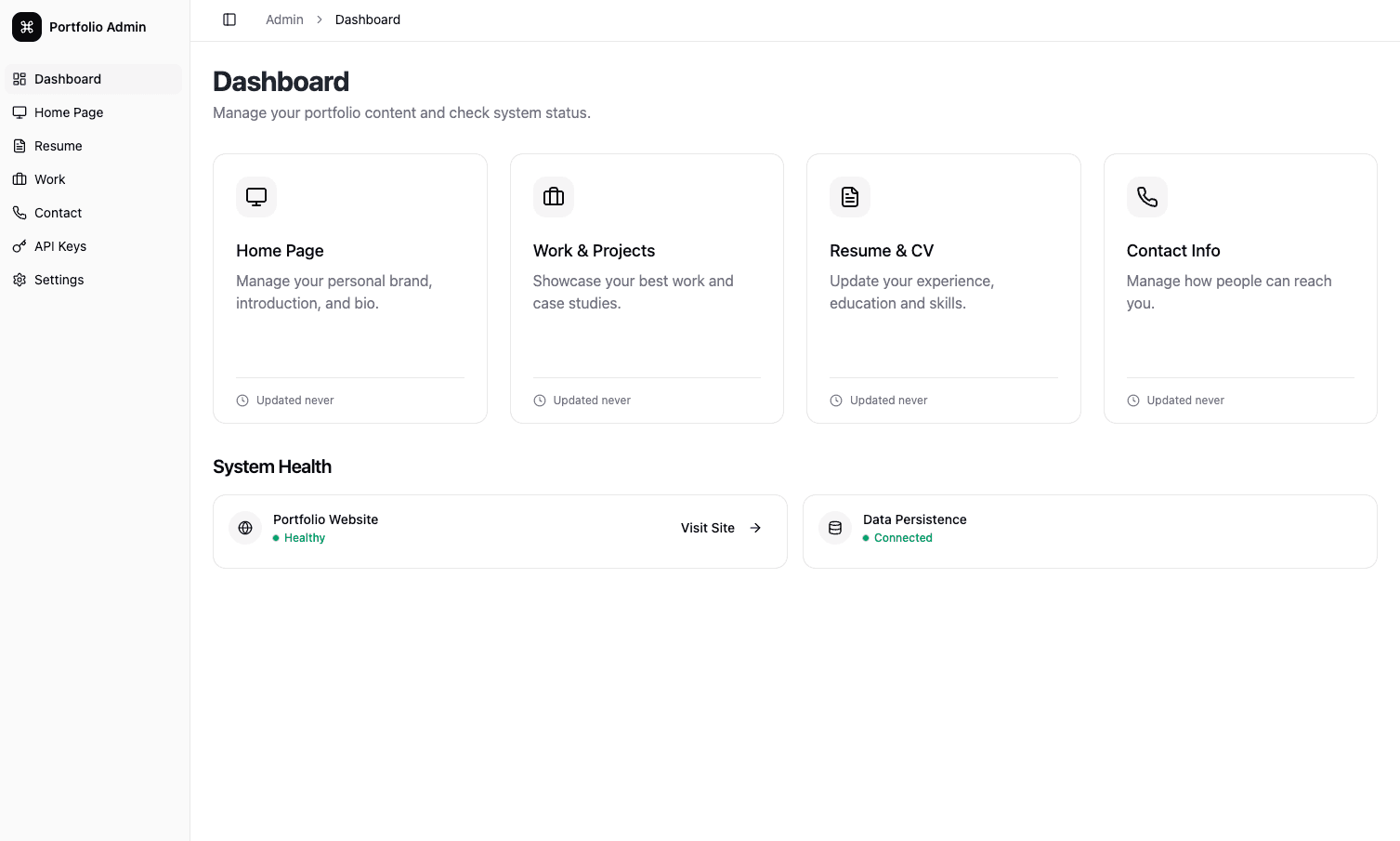
Task: Open Work & Projects via briefcase icon
Action: coord(553,197)
